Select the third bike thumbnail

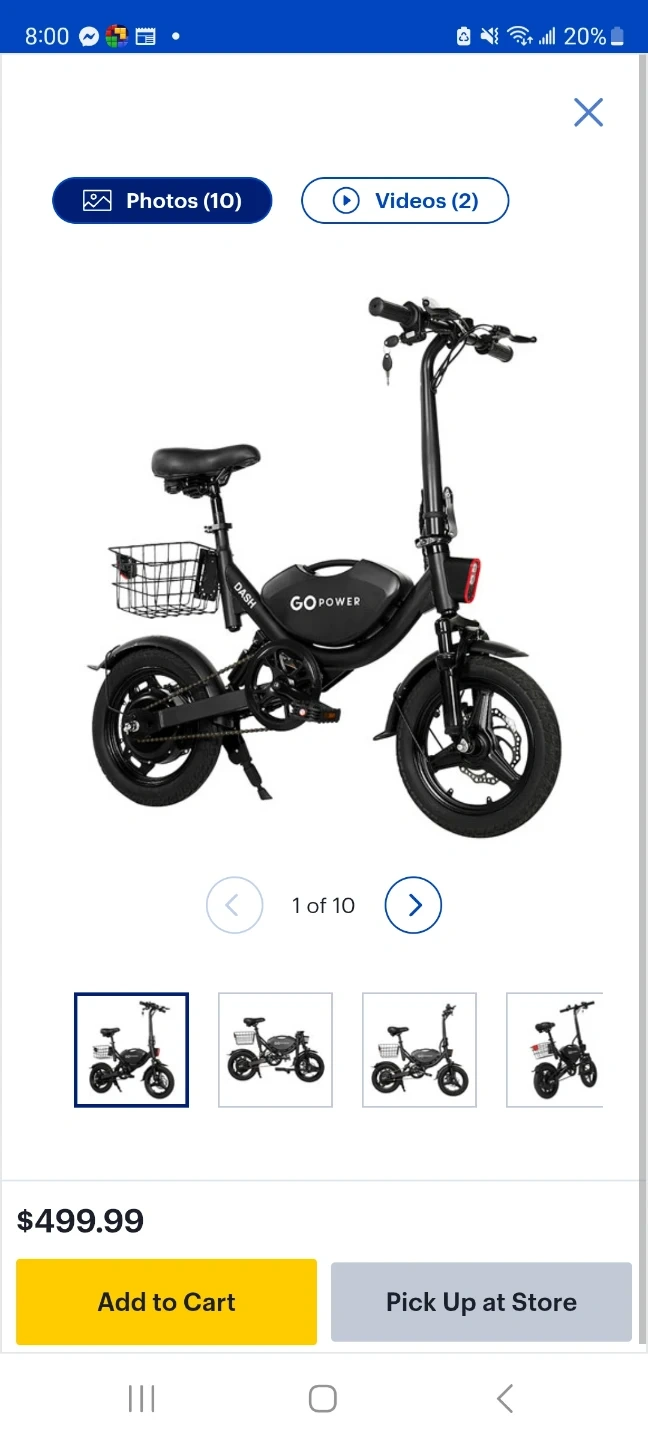[419, 1050]
